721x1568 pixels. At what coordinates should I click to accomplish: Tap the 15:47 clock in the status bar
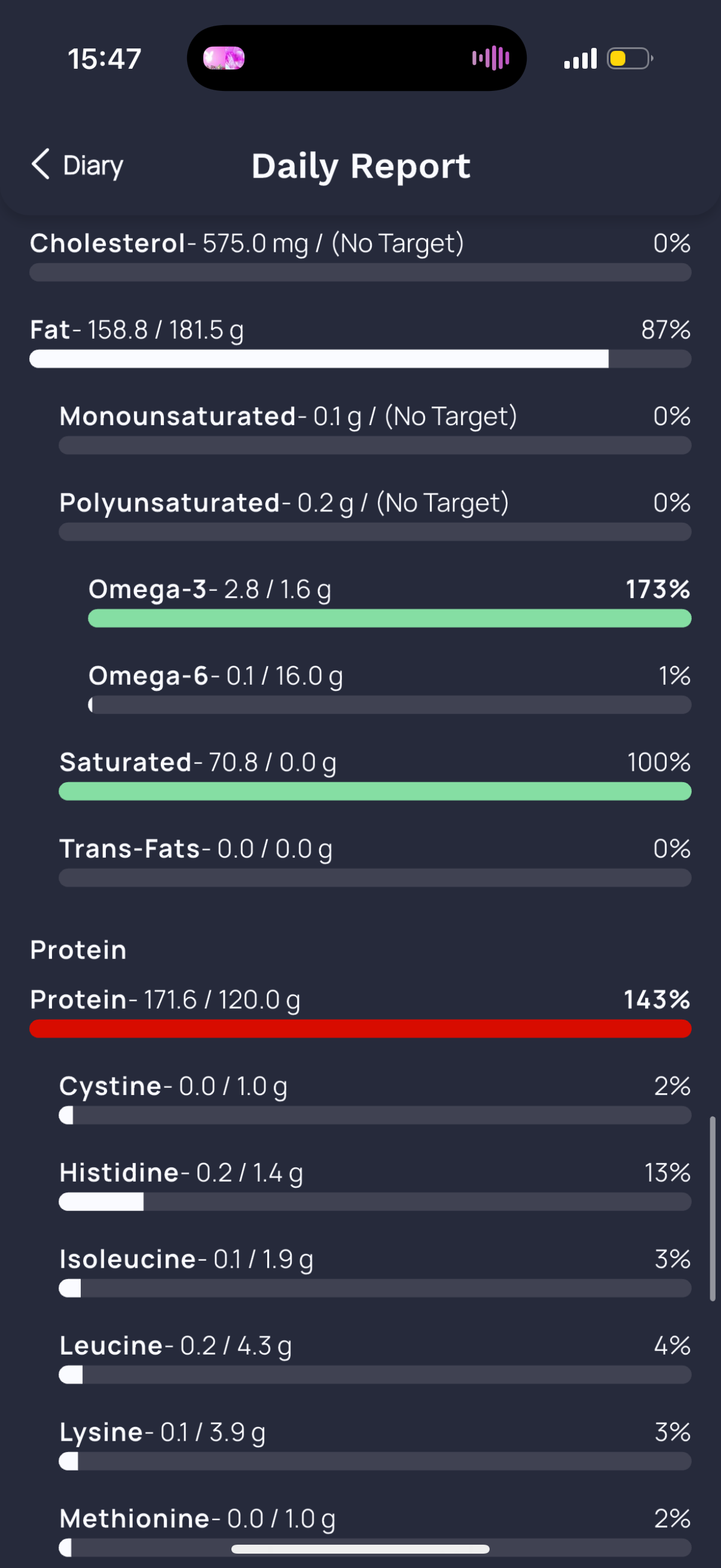click(105, 59)
